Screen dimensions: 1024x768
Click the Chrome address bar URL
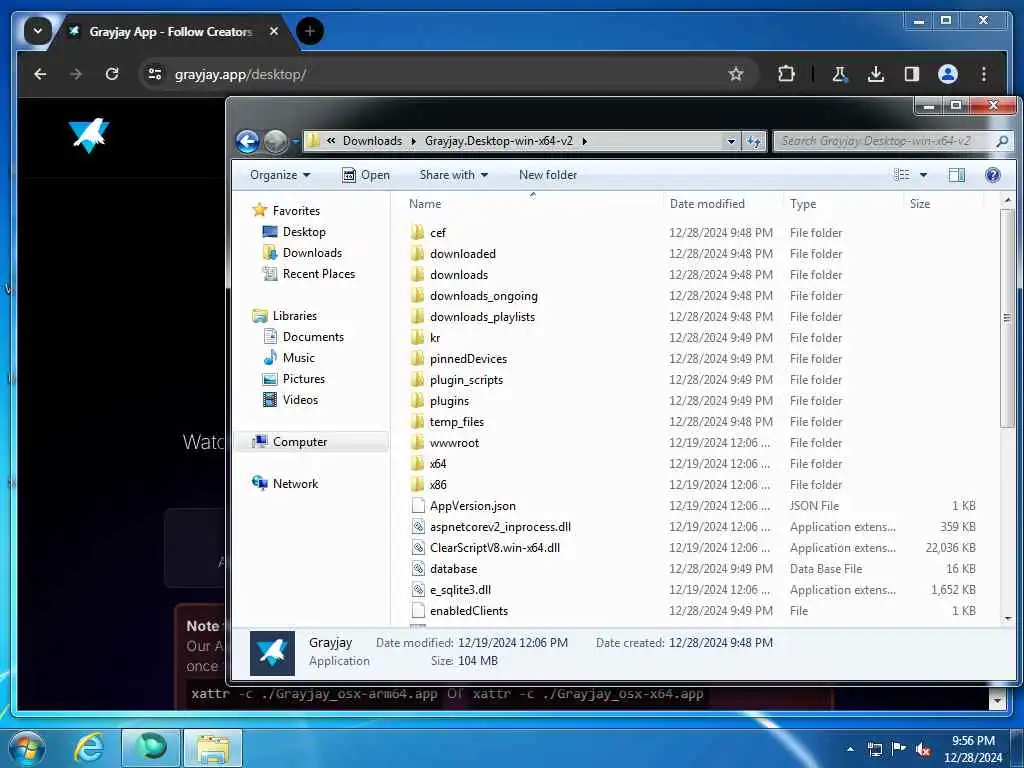tap(240, 74)
